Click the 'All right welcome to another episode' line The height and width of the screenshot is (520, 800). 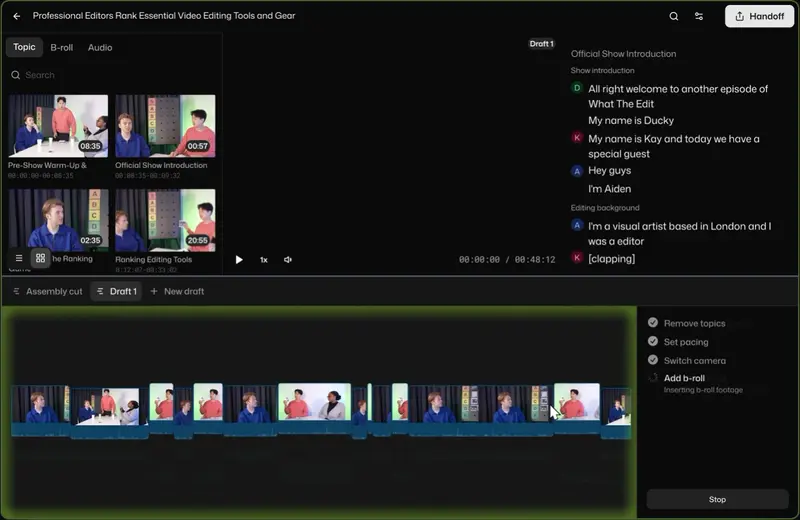(x=678, y=96)
